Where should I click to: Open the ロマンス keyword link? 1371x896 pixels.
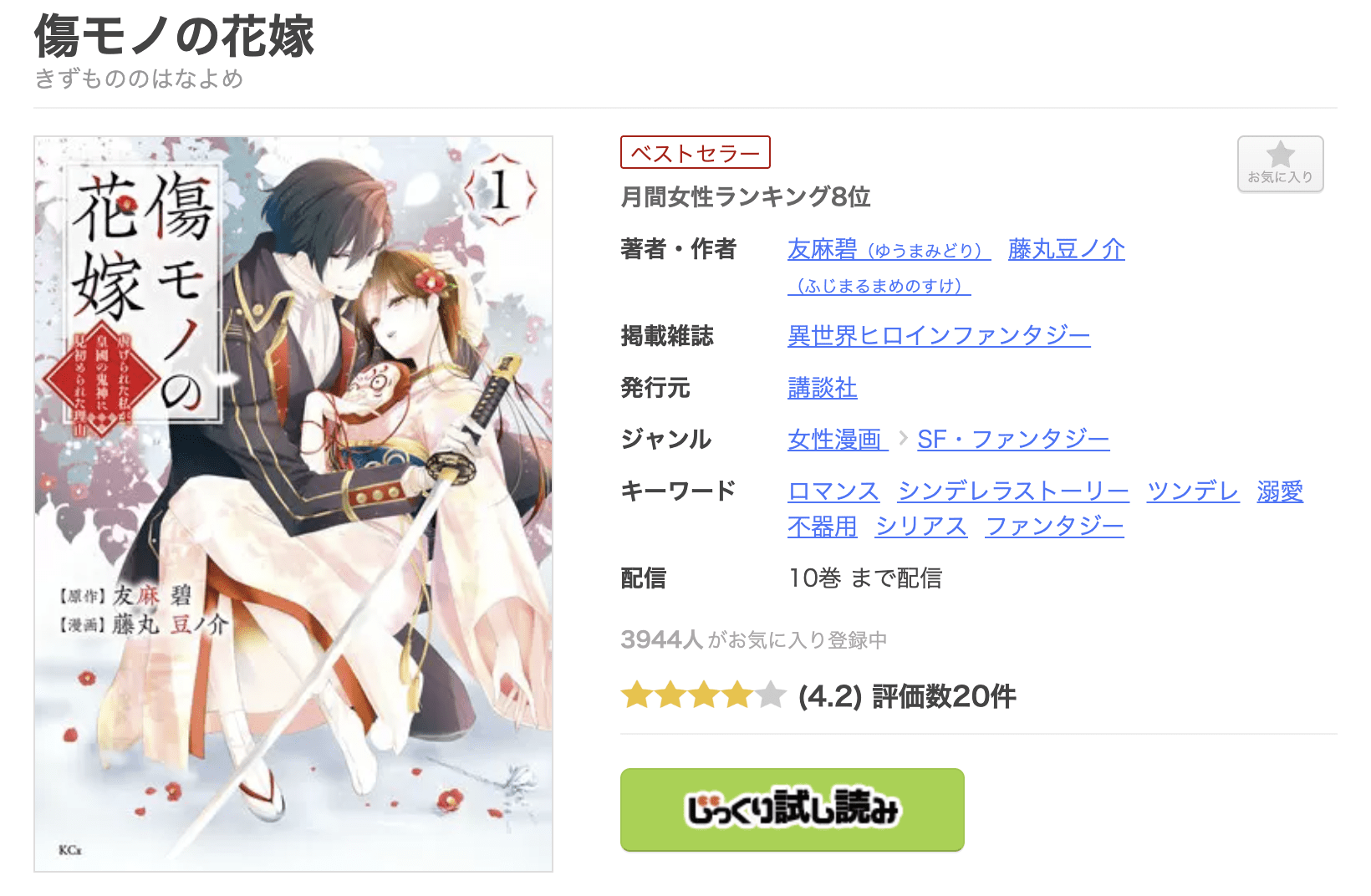[833, 491]
